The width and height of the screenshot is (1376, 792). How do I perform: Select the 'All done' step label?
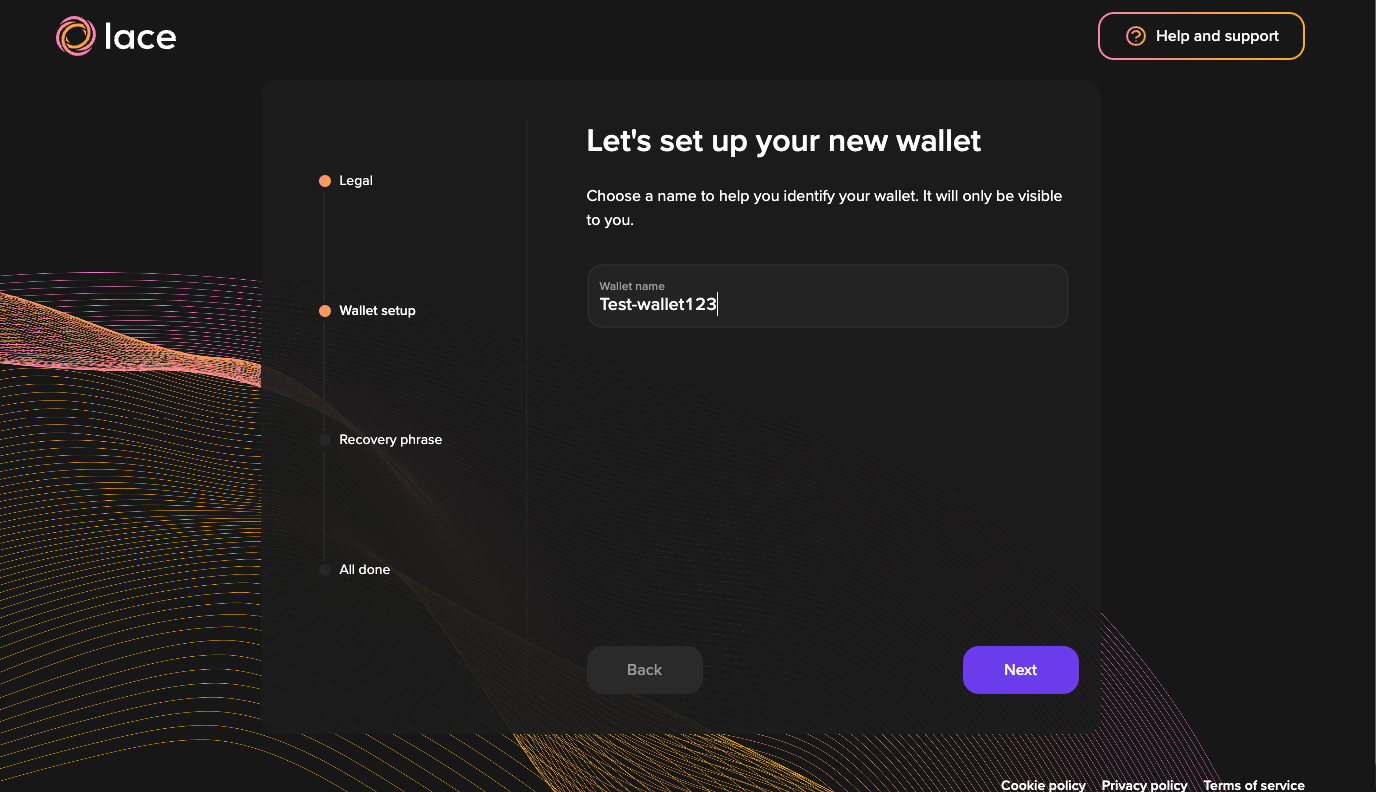364,569
